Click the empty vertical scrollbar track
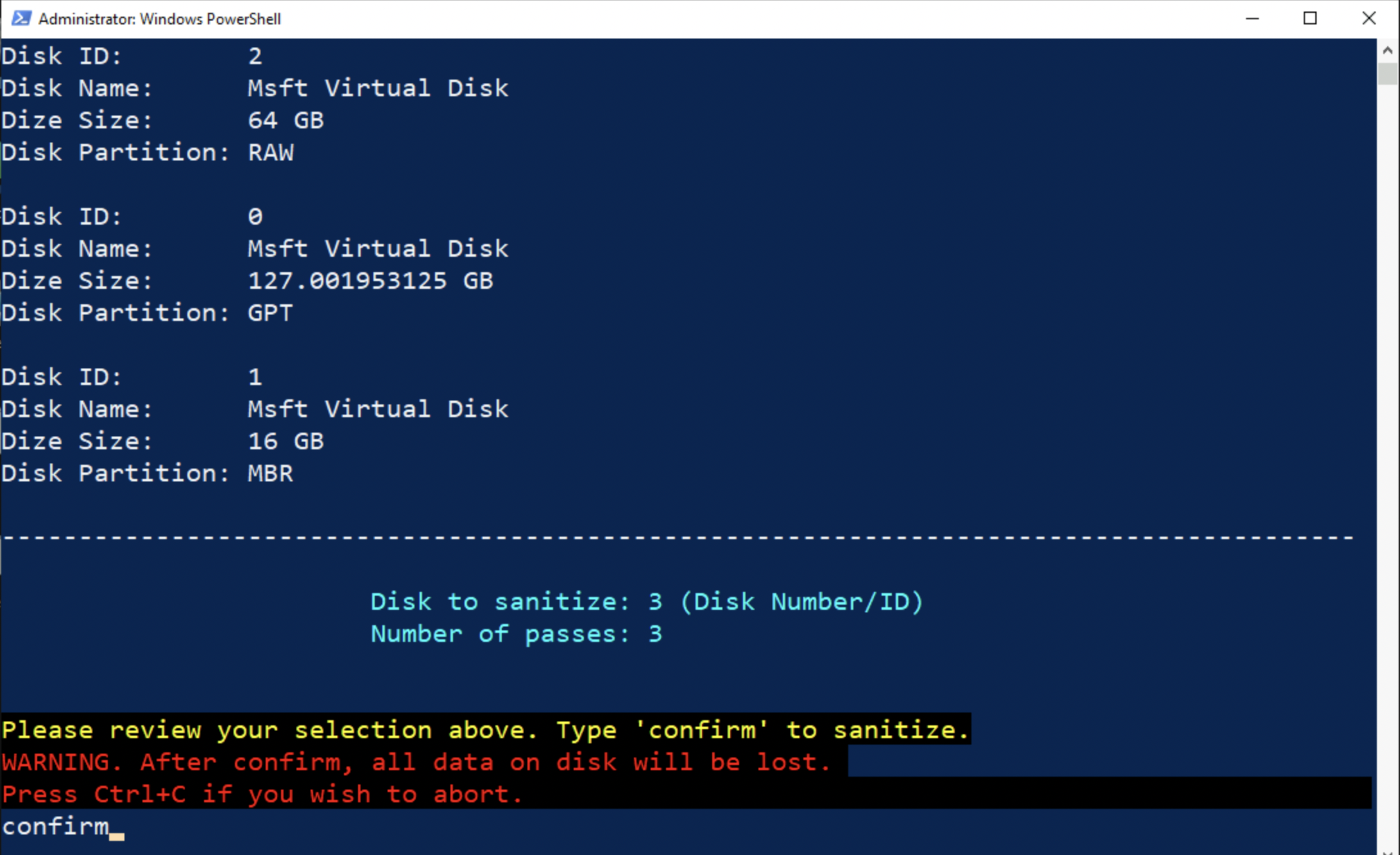This screenshot has height=855, width=1400. click(1388, 462)
